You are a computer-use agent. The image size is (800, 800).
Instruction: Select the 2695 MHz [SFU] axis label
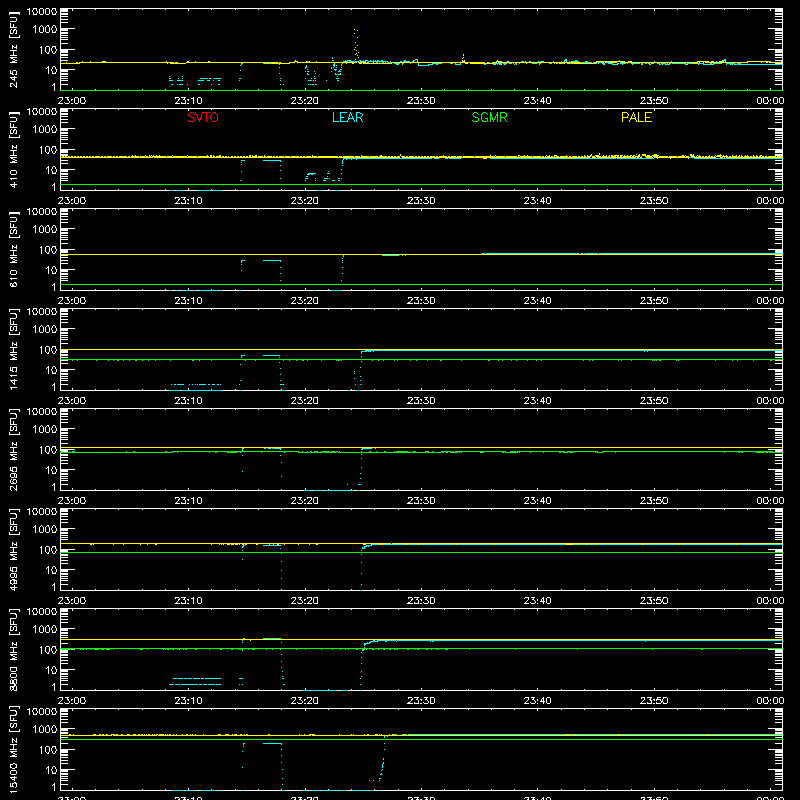13,449
